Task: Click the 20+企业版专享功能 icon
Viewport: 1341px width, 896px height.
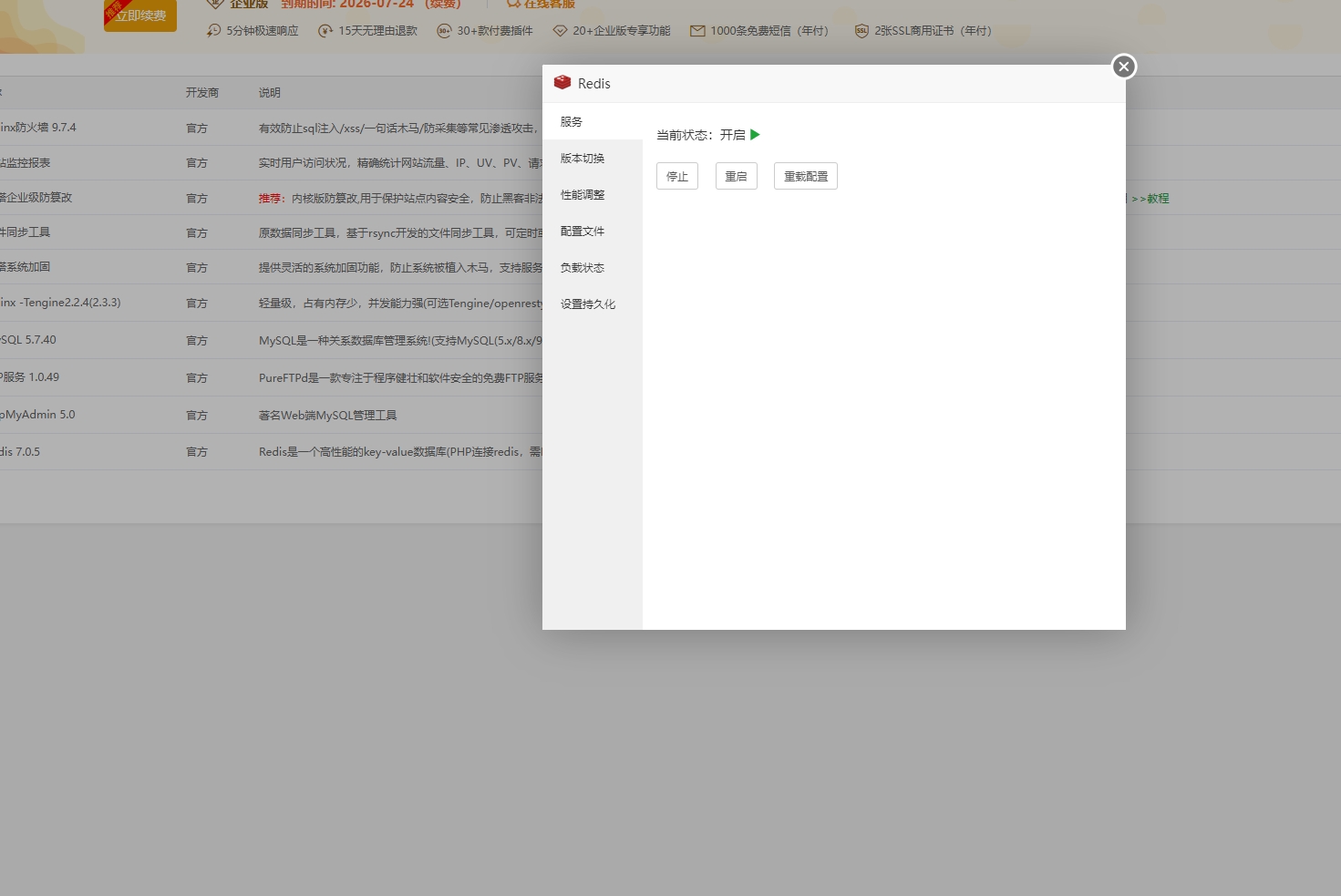Action: coord(560,30)
